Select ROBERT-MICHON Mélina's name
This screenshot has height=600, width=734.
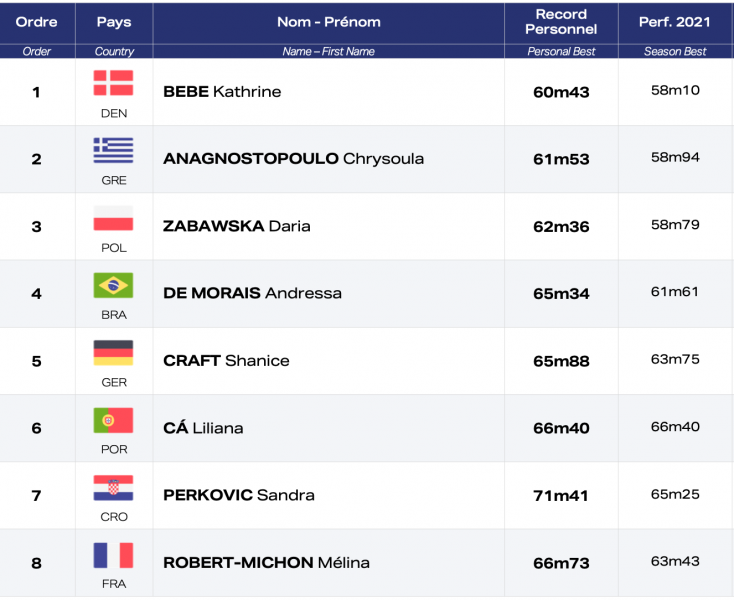(266, 563)
